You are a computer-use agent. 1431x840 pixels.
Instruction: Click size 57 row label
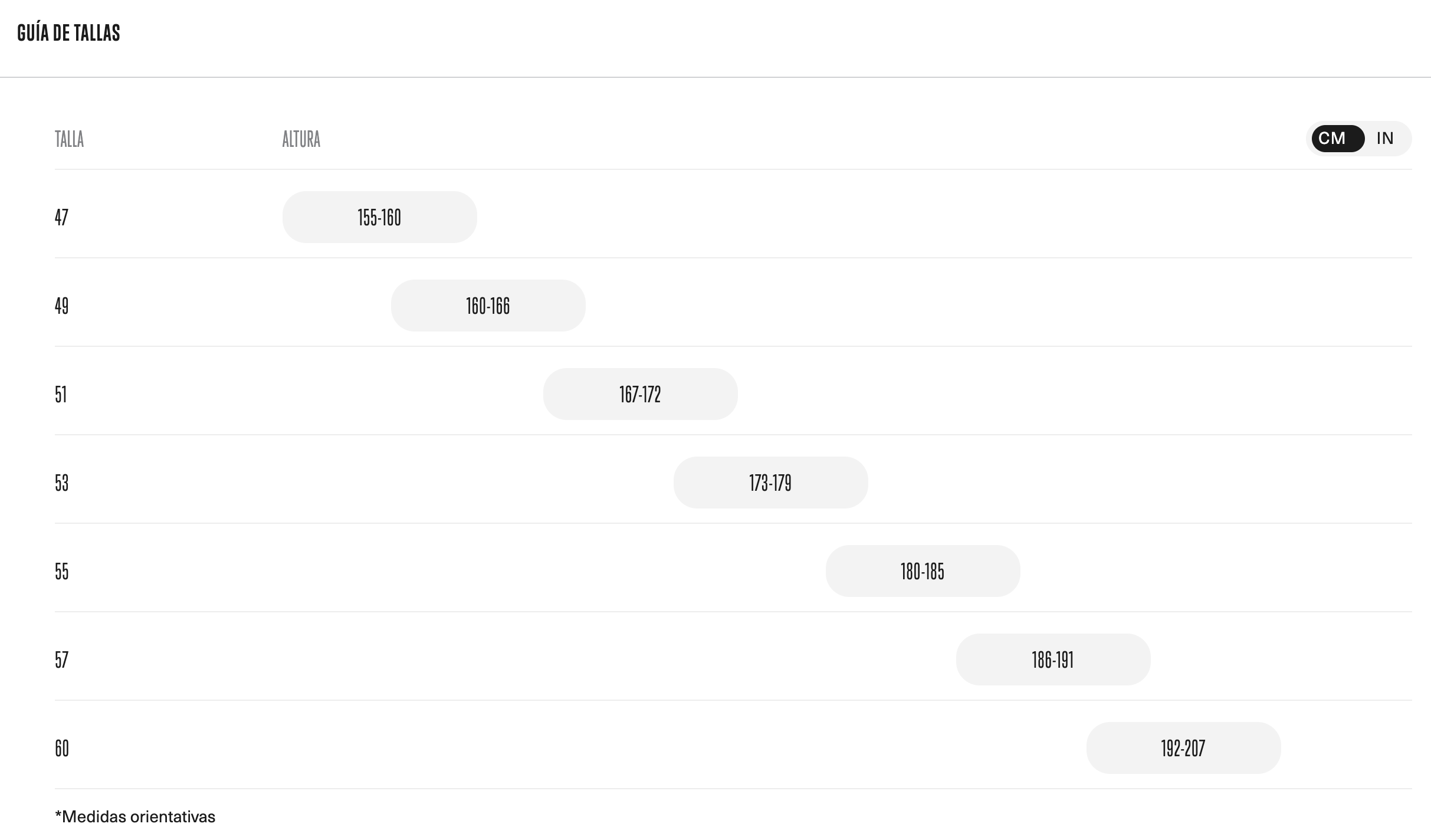click(x=61, y=659)
